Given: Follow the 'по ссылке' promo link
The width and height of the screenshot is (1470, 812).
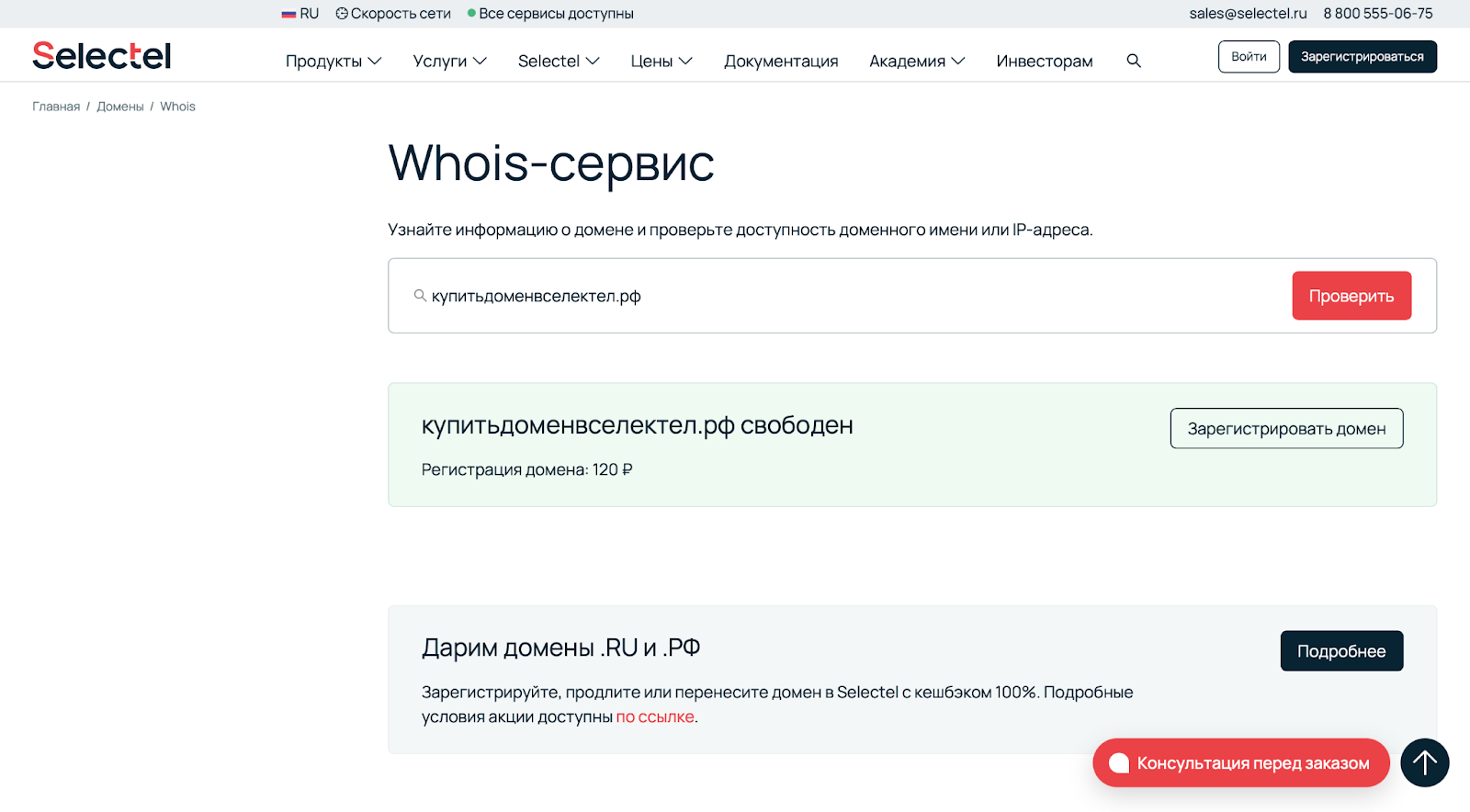Looking at the screenshot, I should point(655,716).
